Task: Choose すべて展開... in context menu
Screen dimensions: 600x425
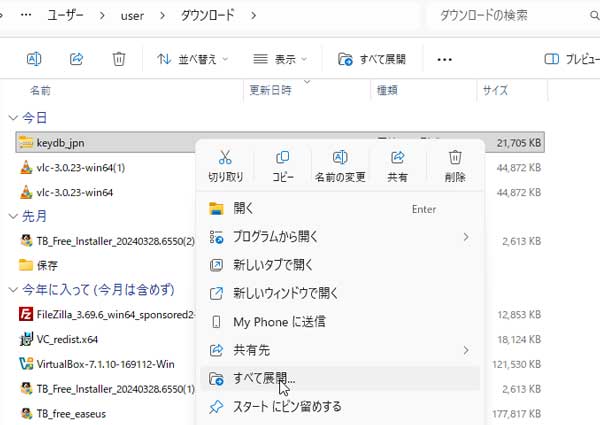Action: [x=340, y=379]
